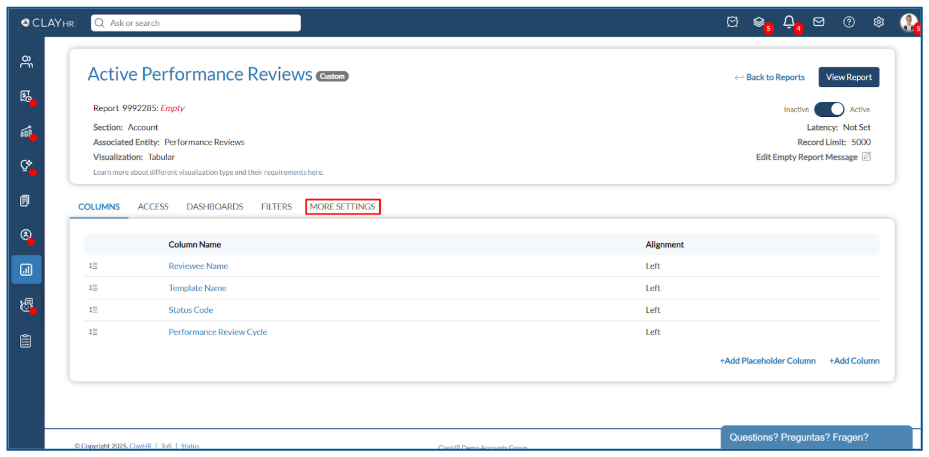
Task: Click +Add Column link
Action: pos(854,360)
